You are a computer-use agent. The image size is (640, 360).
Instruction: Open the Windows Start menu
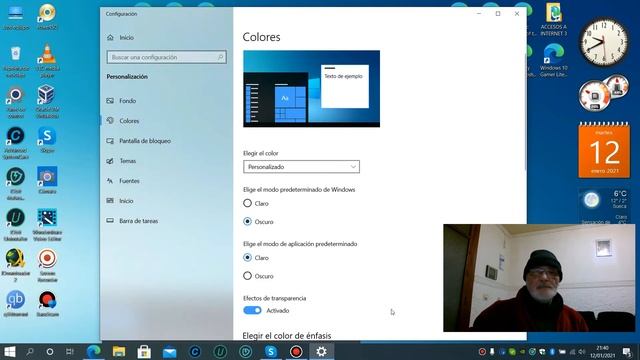10,351
